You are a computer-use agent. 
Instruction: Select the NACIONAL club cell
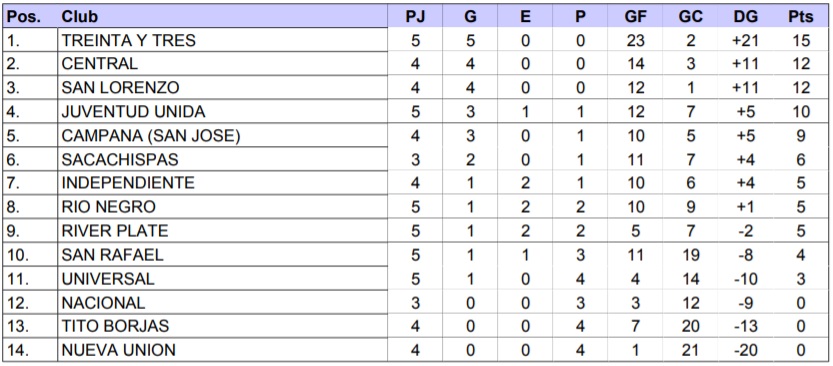[223, 302]
